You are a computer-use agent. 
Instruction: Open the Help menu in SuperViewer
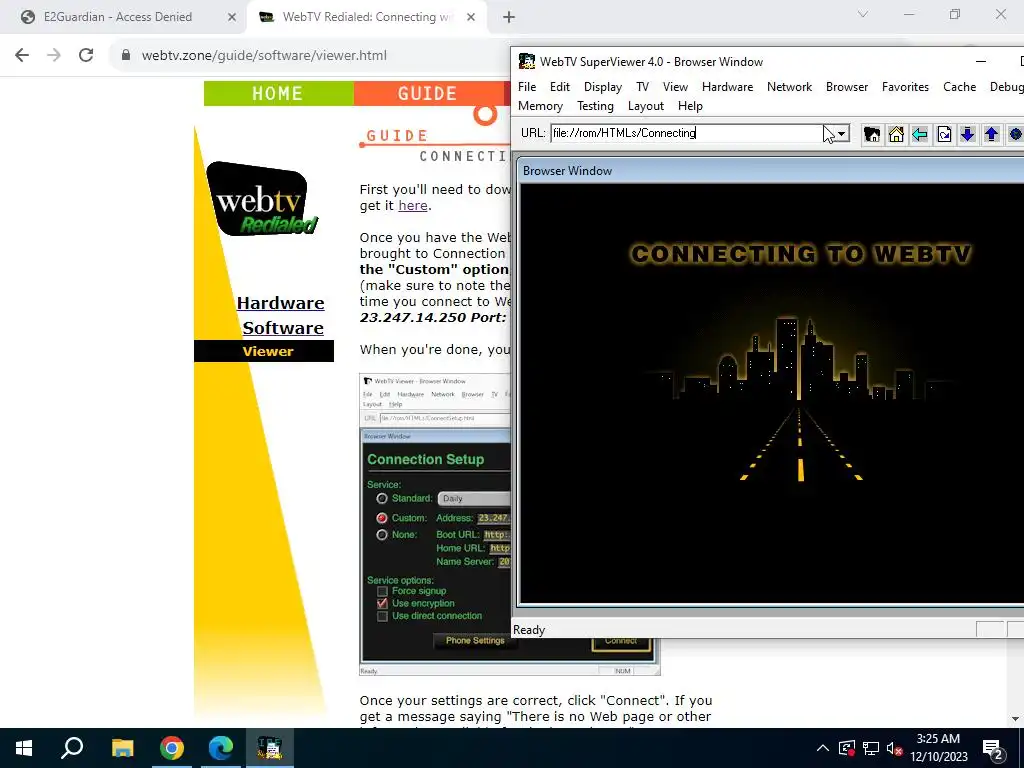point(690,106)
